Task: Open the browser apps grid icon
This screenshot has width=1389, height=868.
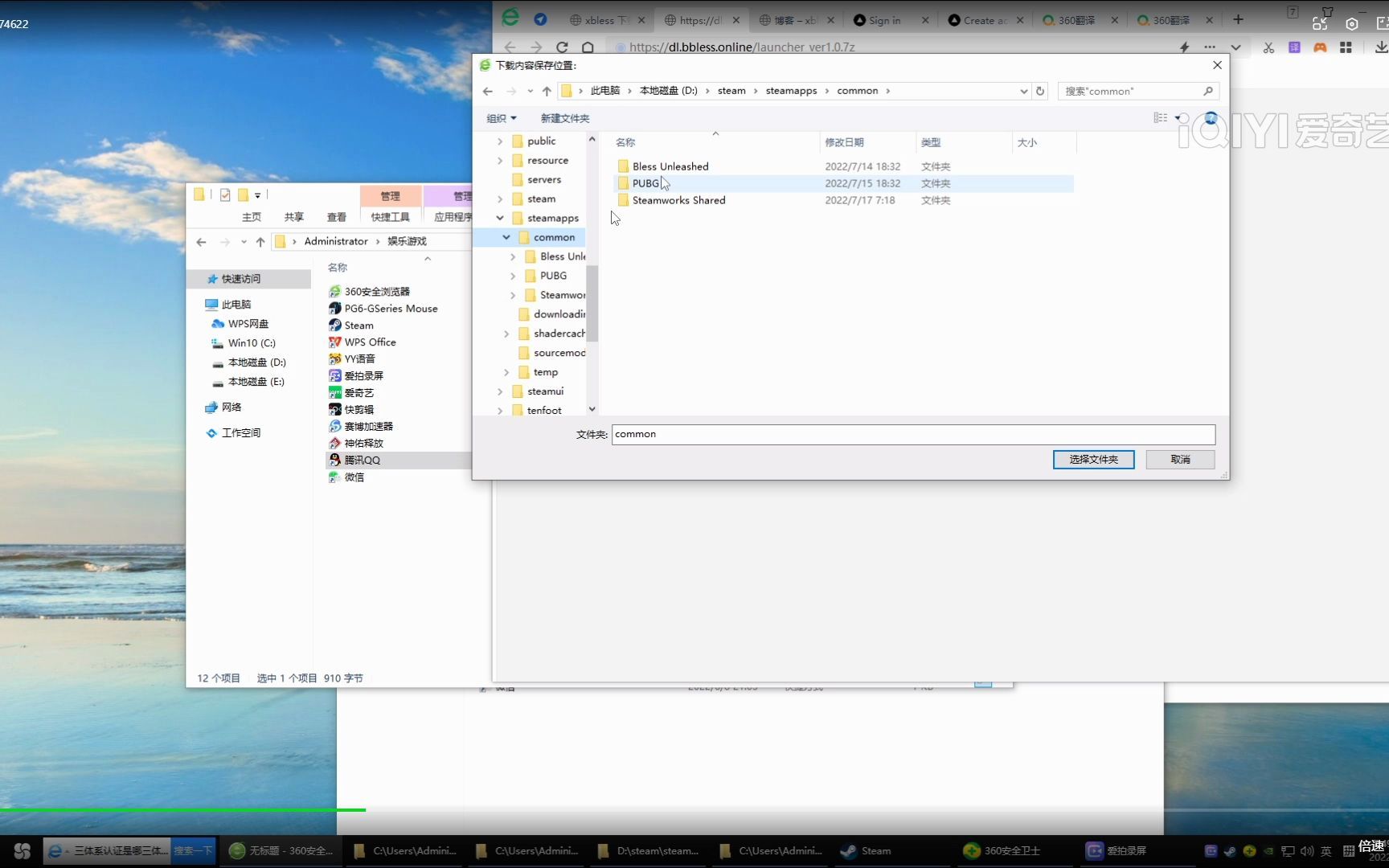Action: 1346,47
